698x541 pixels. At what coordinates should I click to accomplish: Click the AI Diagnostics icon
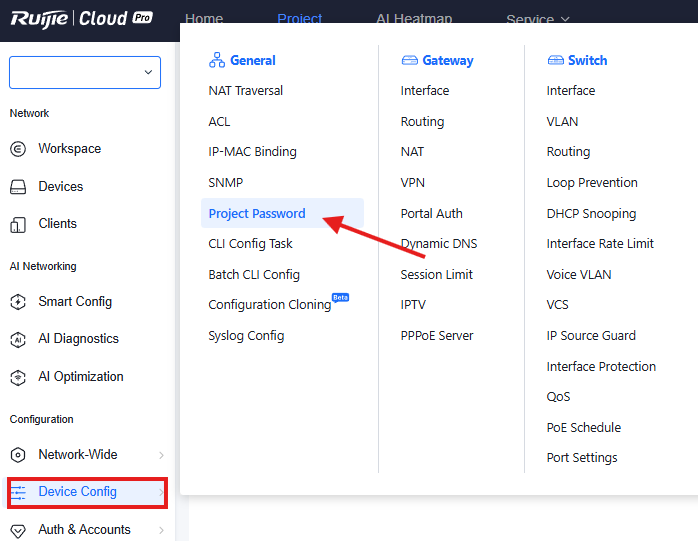18,339
